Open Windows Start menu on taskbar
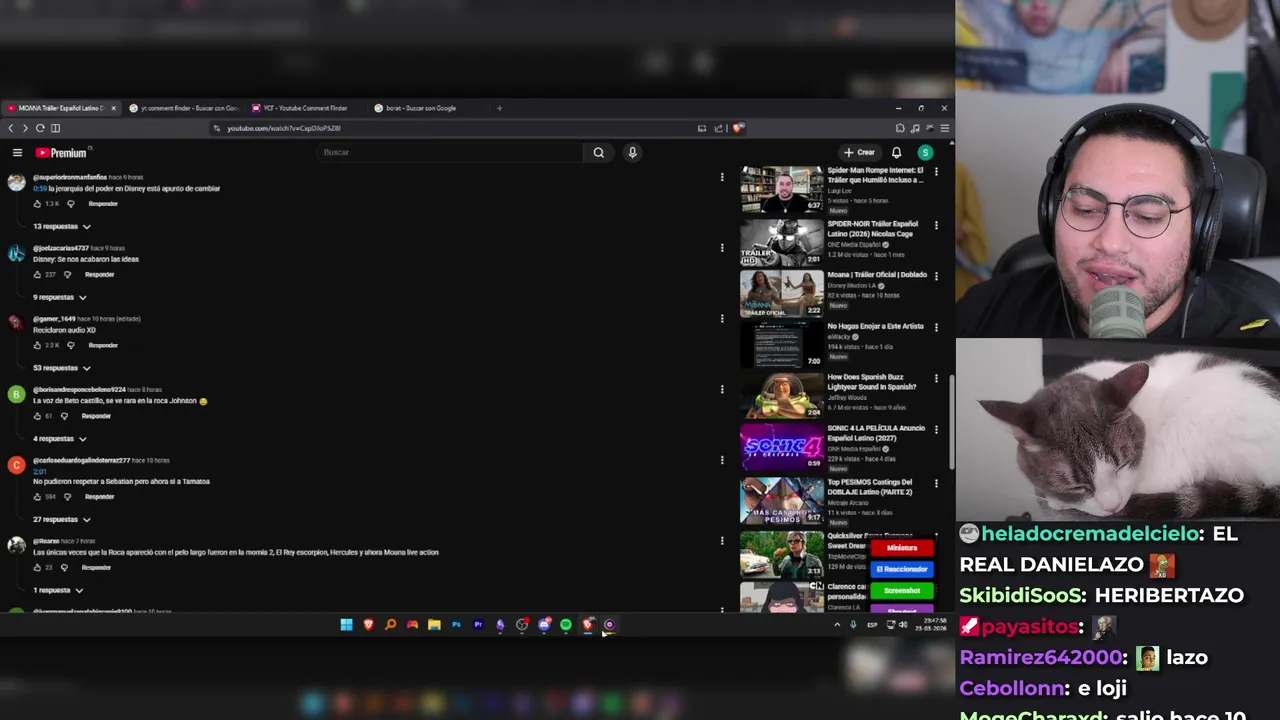Viewport: 1280px width, 720px height. 346,625
